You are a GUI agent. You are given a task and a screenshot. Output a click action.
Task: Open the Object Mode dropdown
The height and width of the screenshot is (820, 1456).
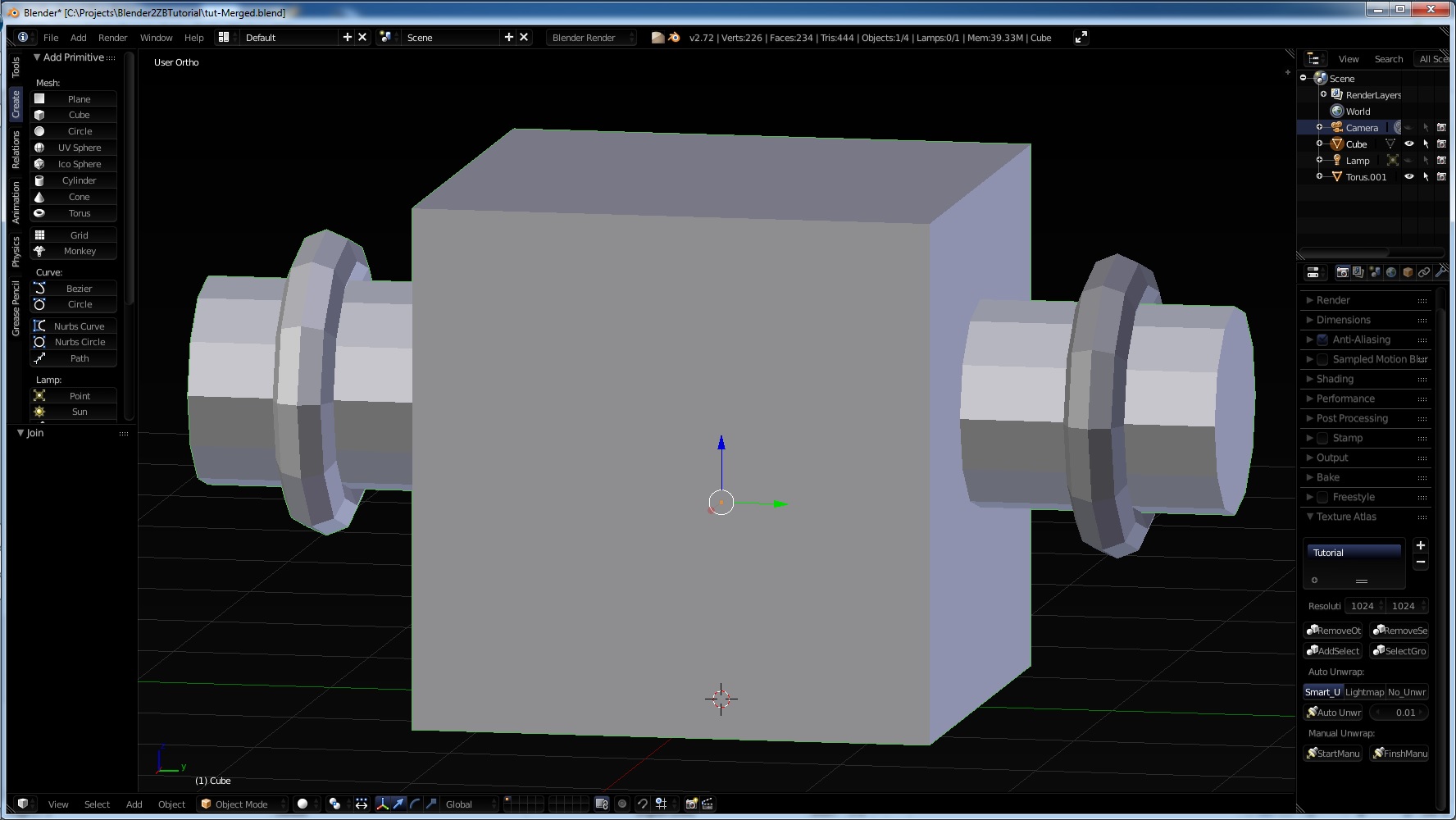tap(243, 804)
